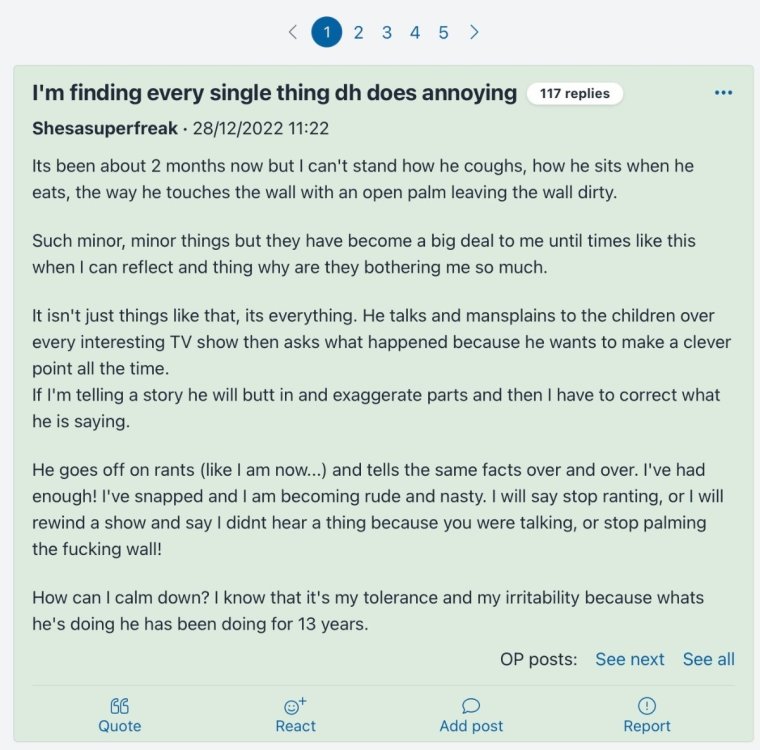Viewport: 760px width, 750px height.
Task: Go to next page with right chevron
Action: coord(474,32)
